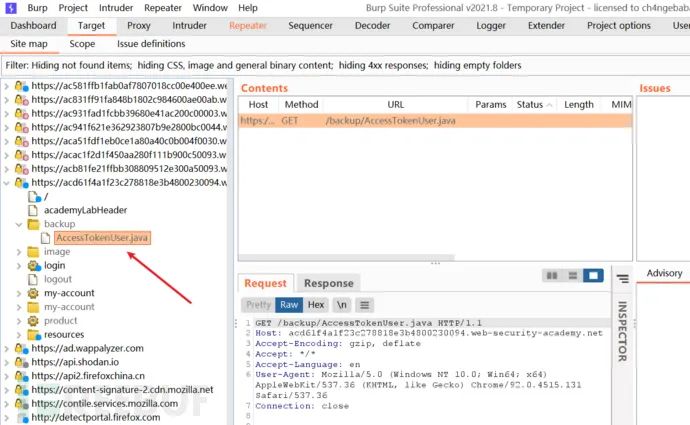
Task: Switch to the Proxy tab
Action: [x=139, y=26]
